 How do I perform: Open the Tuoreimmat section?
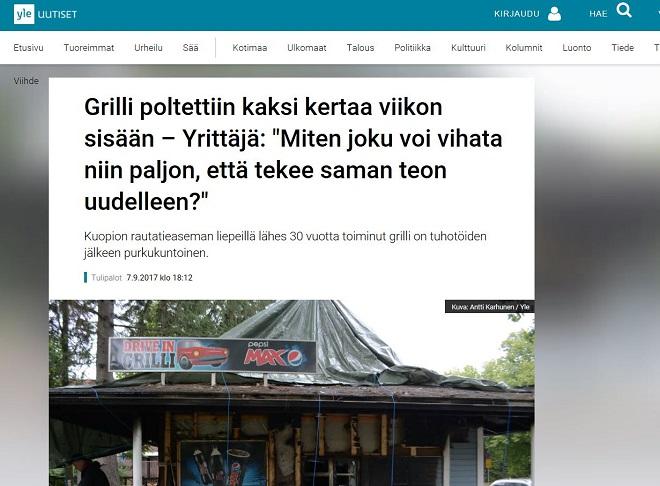click(89, 48)
